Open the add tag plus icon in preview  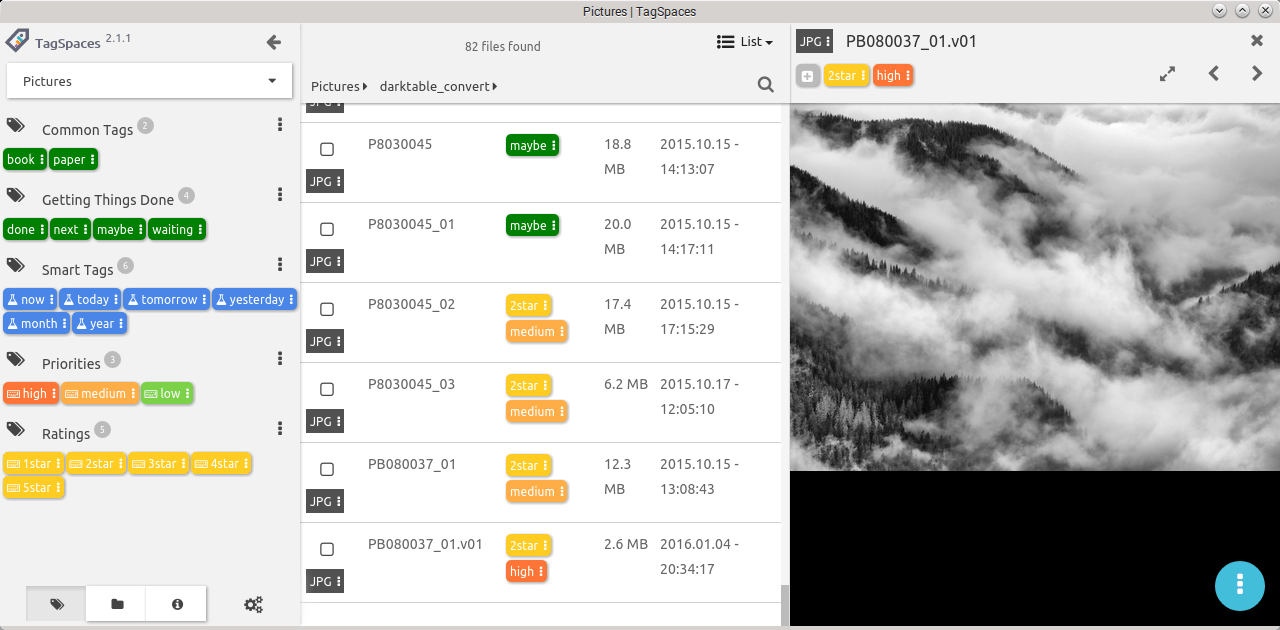coord(808,76)
